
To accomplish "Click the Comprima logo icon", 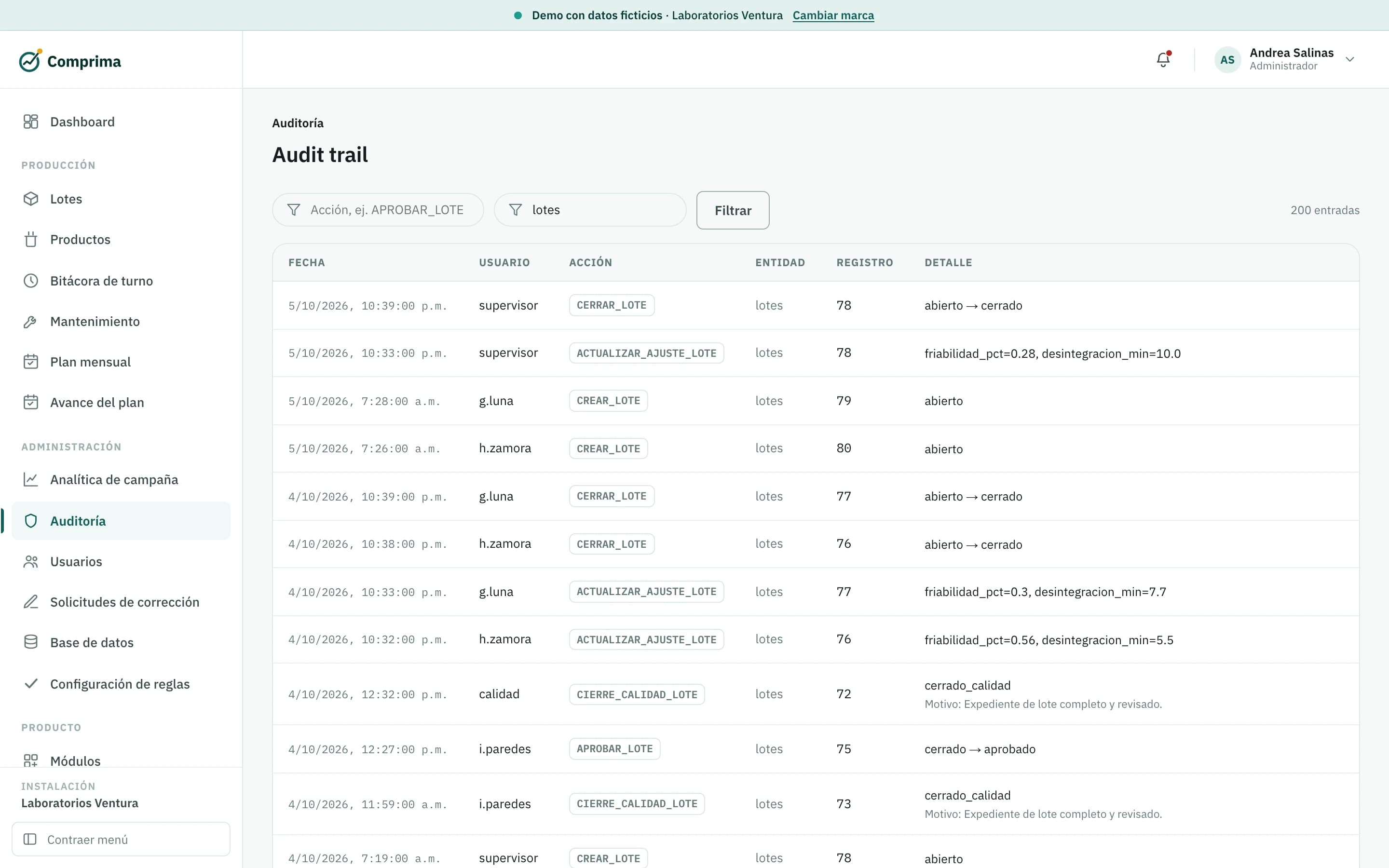I will tap(30, 60).
